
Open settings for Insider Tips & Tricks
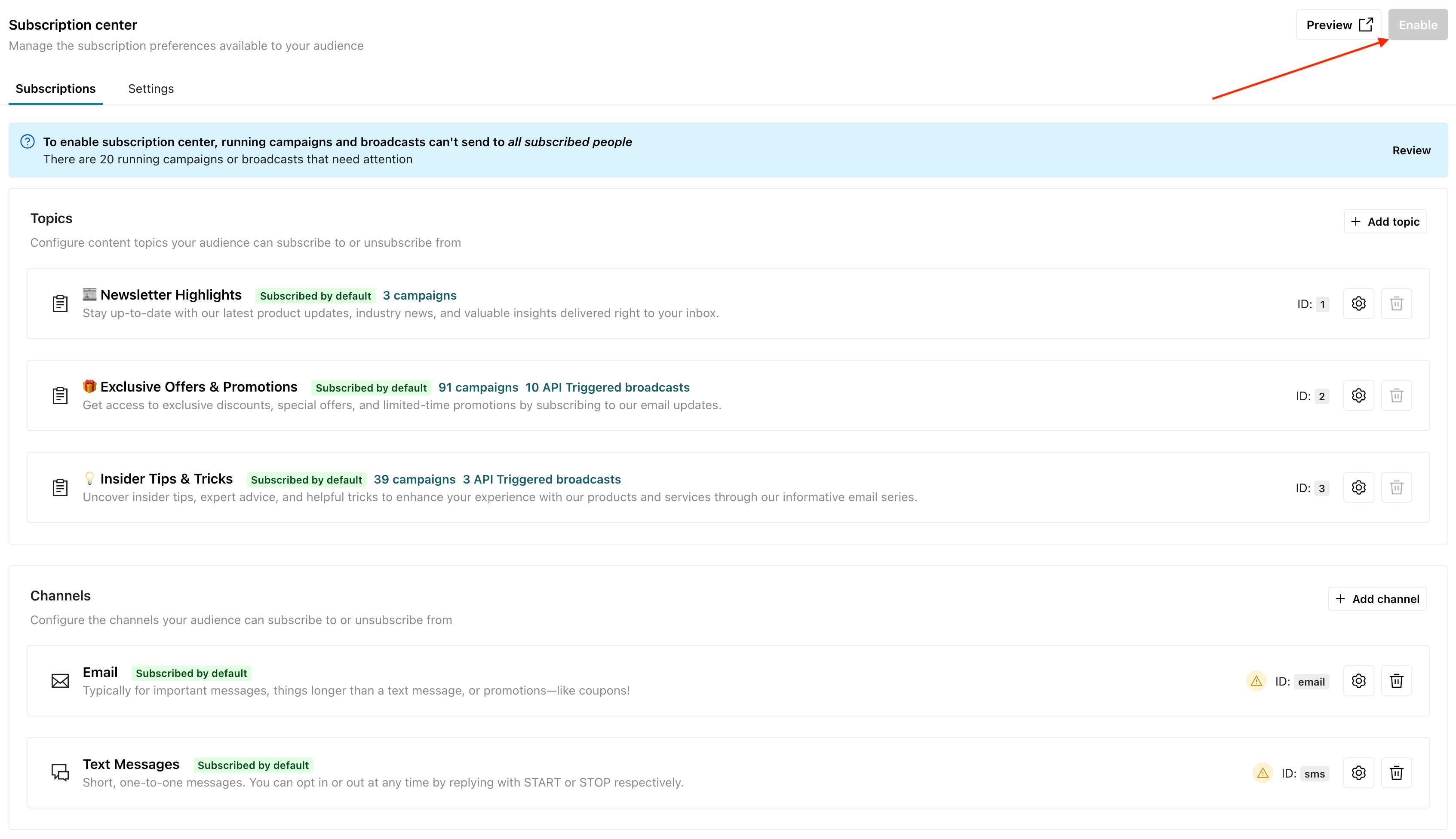1358,487
